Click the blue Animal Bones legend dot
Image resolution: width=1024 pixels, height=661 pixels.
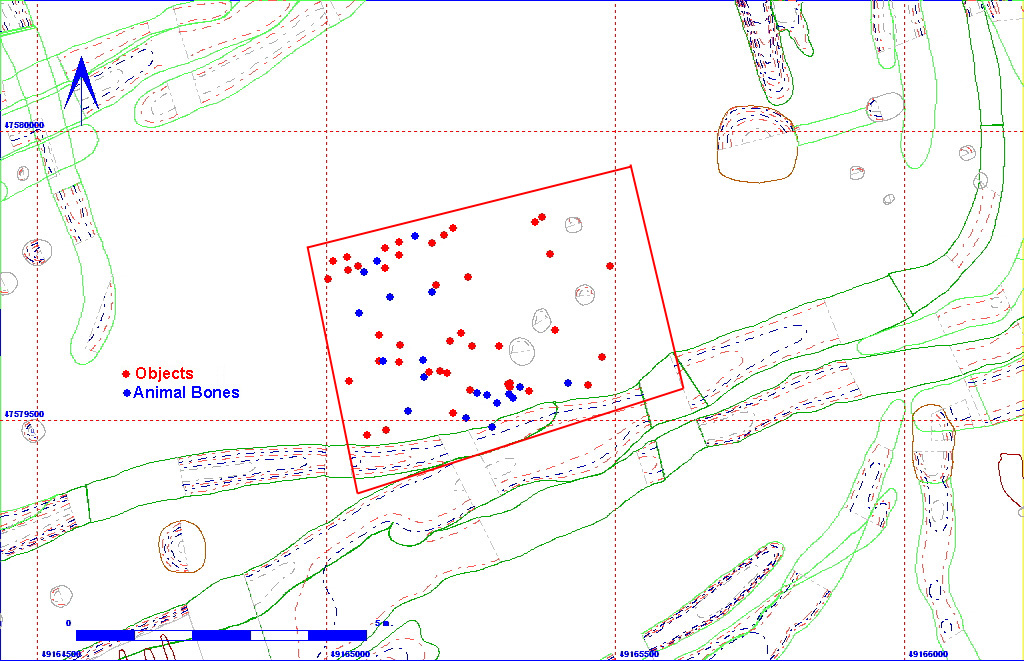pos(126,393)
